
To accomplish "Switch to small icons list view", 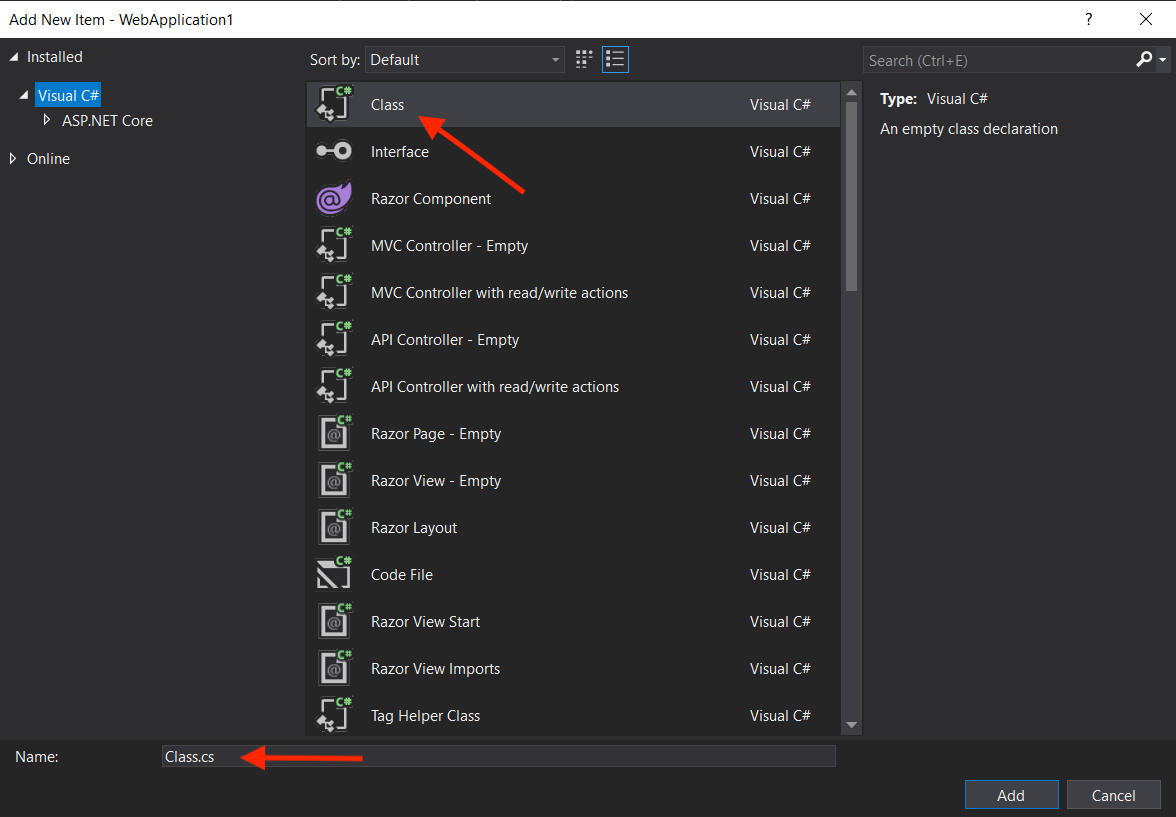I will pyautogui.click(x=615, y=59).
